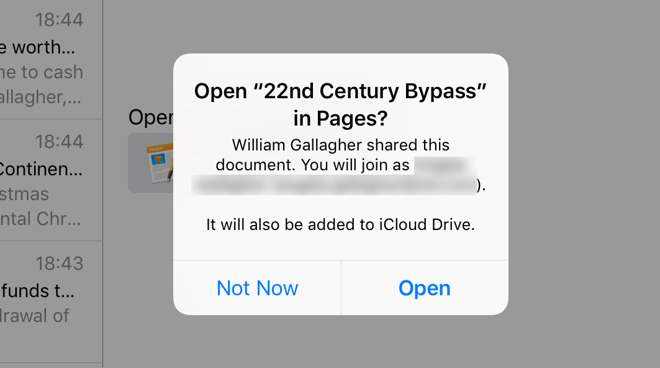
Task: Click the "Irawal of" preview text
Action: 35,316
